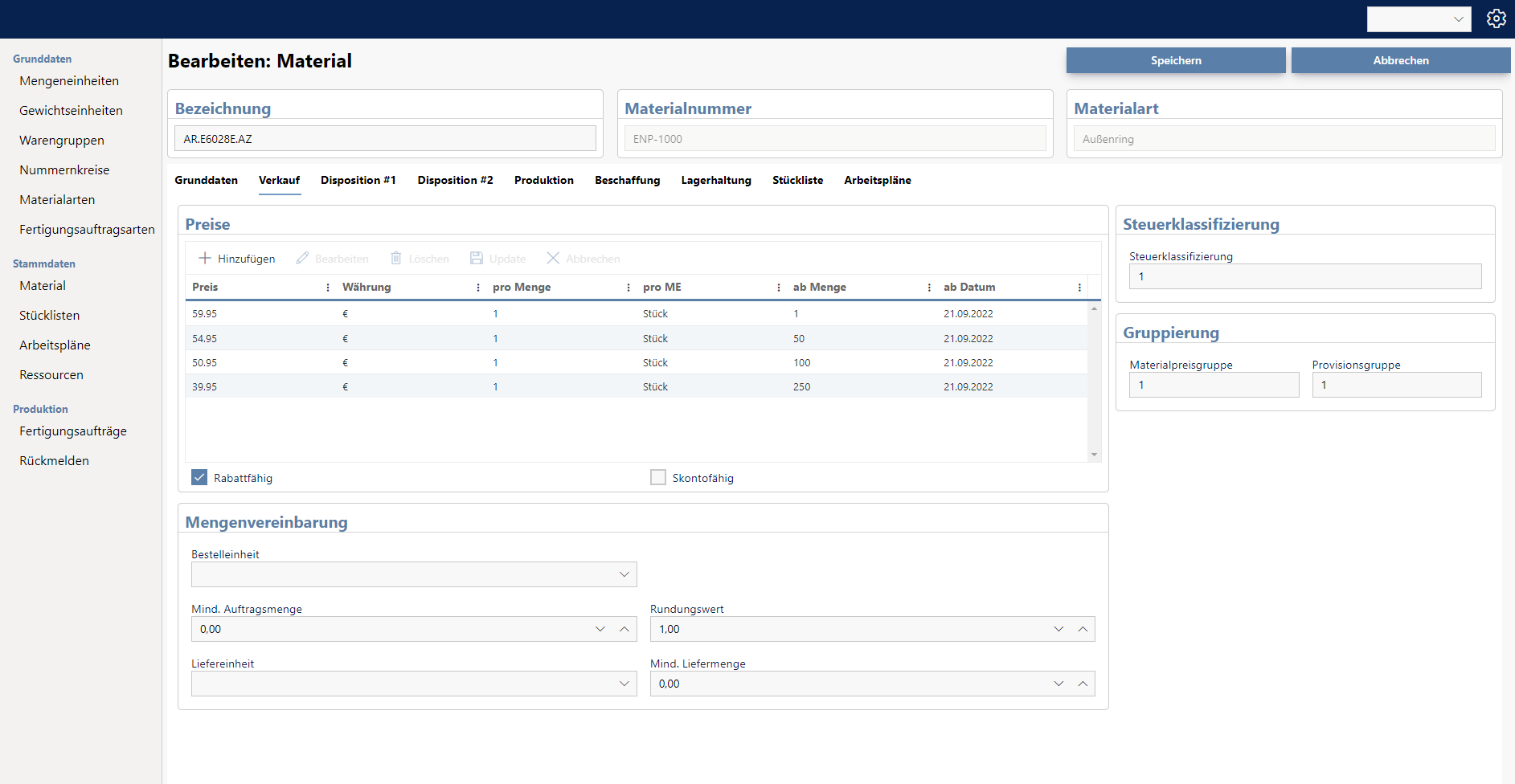Open settings via the gear icon
Viewport: 1515px width, 784px height.
point(1496,18)
